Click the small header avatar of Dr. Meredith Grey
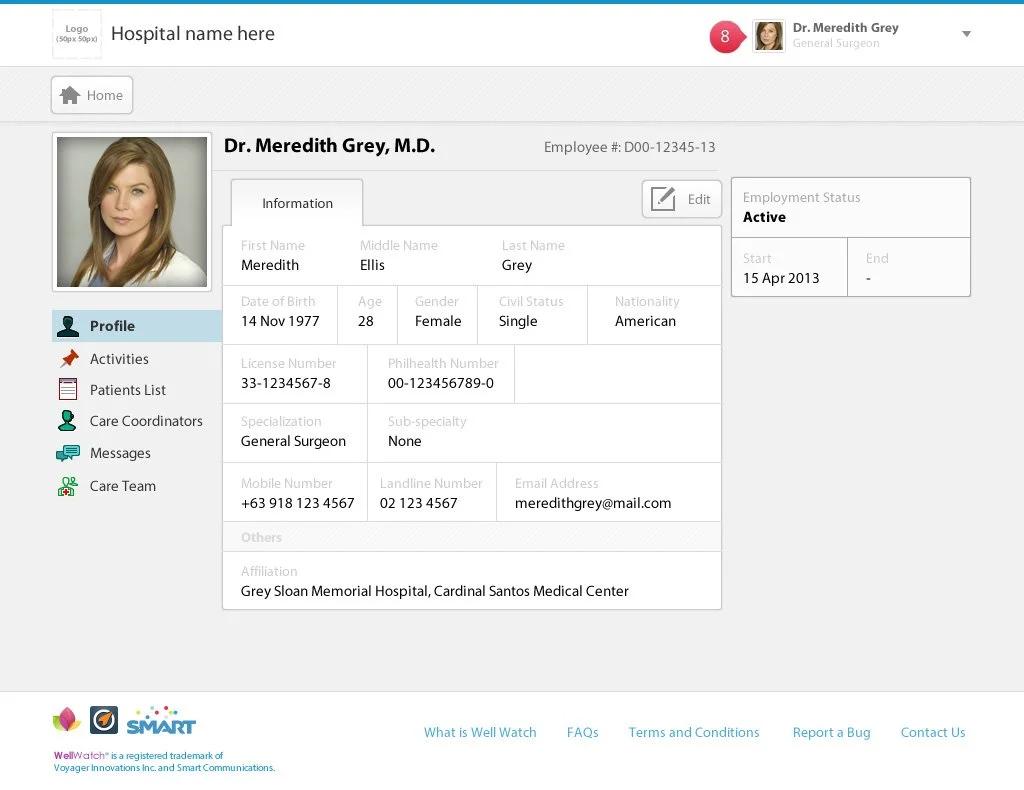The width and height of the screenshot is (1024, 790). pyautogui.click(x=769, y=36)
